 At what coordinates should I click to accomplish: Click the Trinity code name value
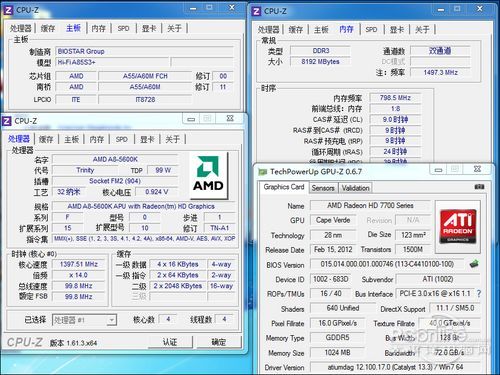[x=85, y=170]
